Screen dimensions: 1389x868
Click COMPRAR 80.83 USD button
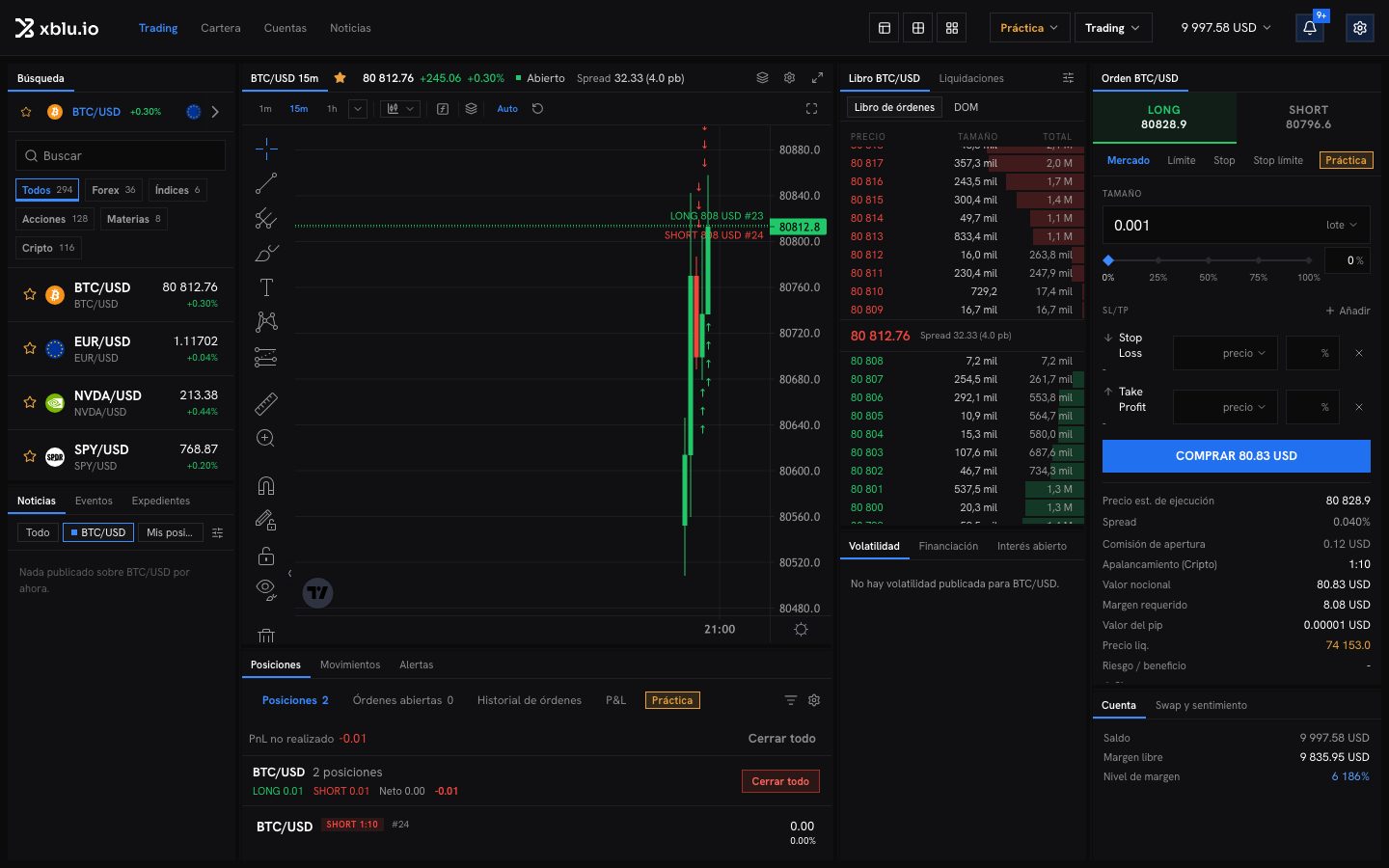[1237, 456]
